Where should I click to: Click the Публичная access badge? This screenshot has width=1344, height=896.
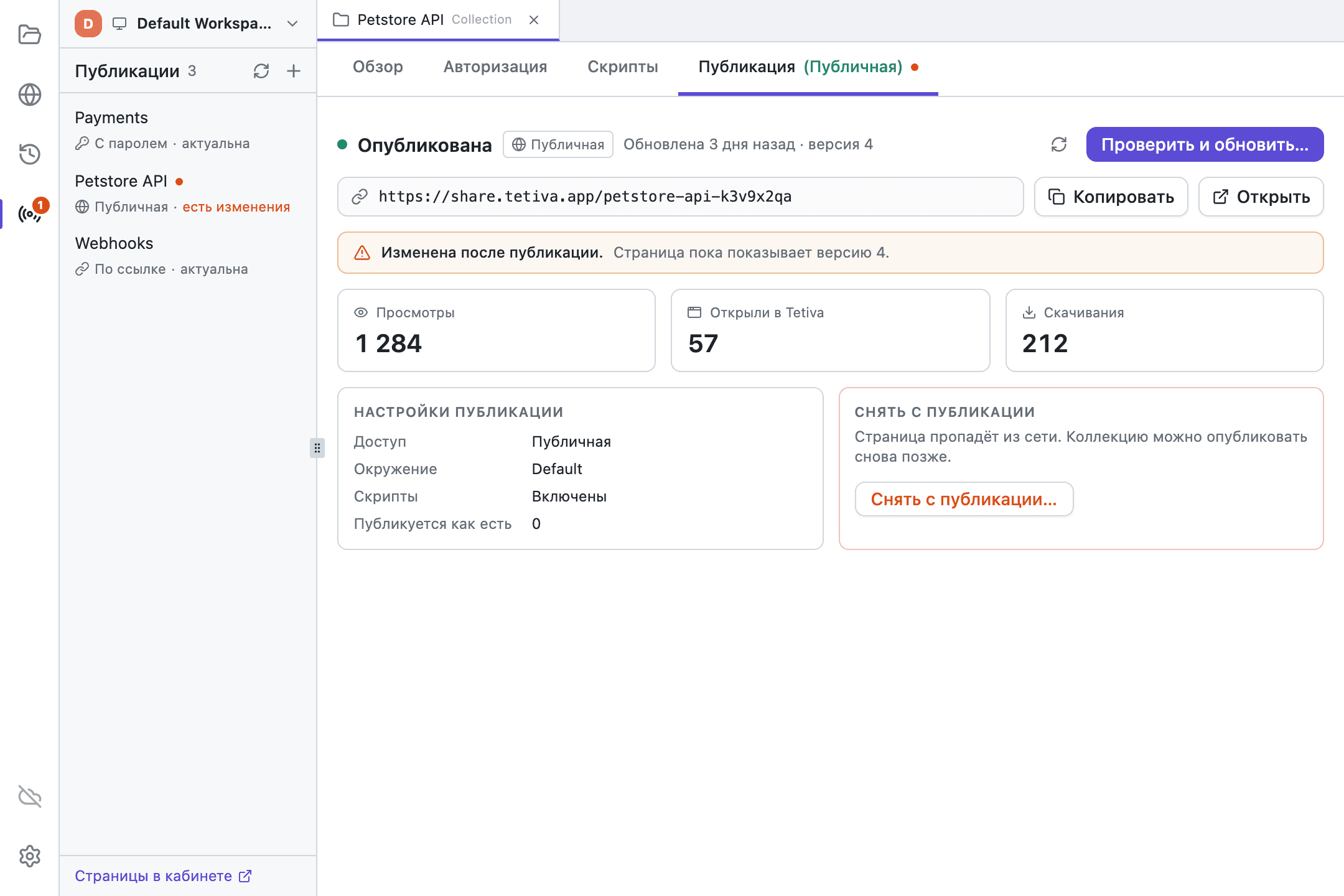[558, 144]
